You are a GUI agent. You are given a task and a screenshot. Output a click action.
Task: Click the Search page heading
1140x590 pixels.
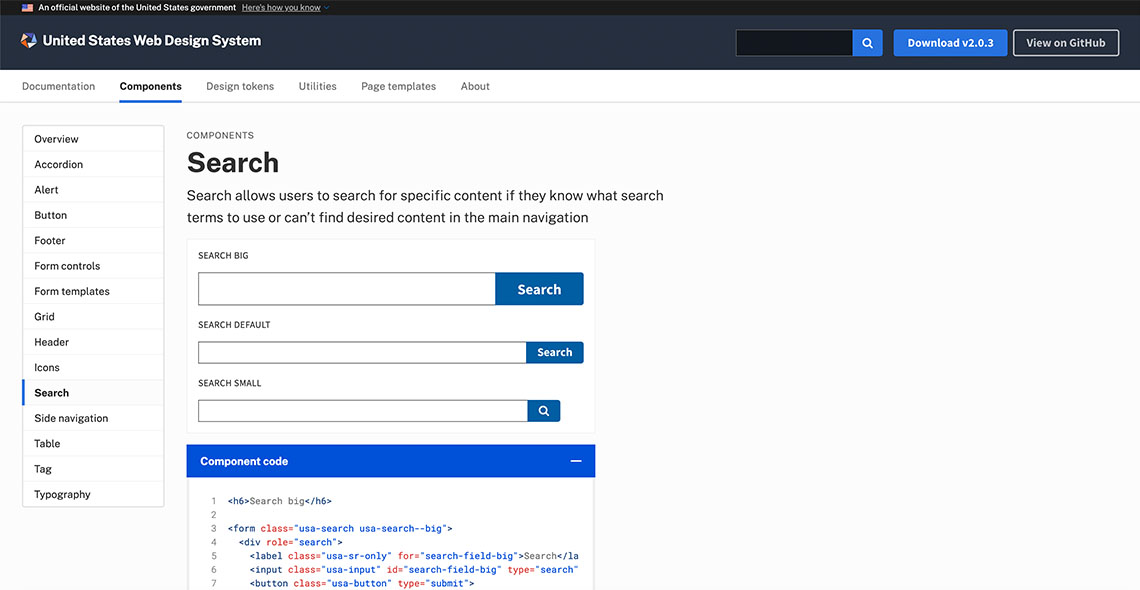coord(233,162)
